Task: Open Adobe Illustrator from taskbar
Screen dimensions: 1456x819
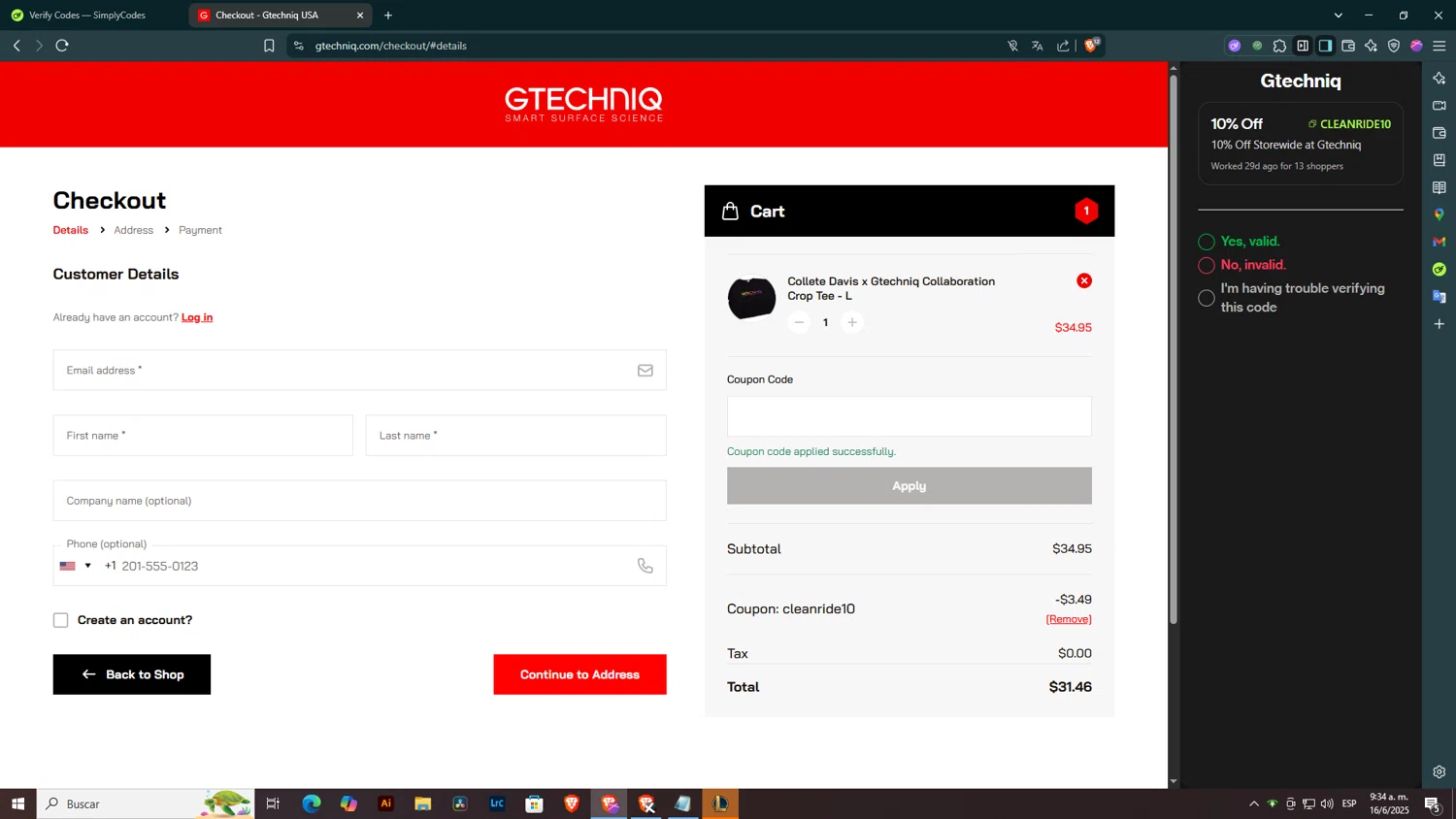Action: (385, 803)
